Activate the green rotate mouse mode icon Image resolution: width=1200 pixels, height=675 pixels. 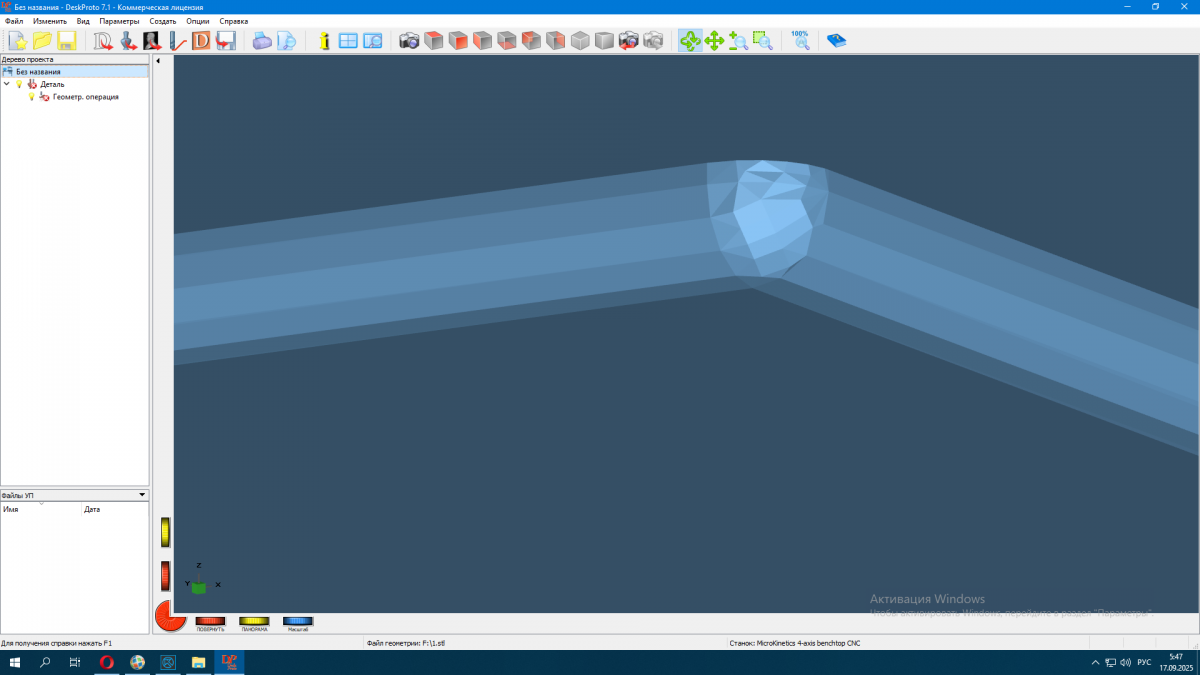(690, 41)
